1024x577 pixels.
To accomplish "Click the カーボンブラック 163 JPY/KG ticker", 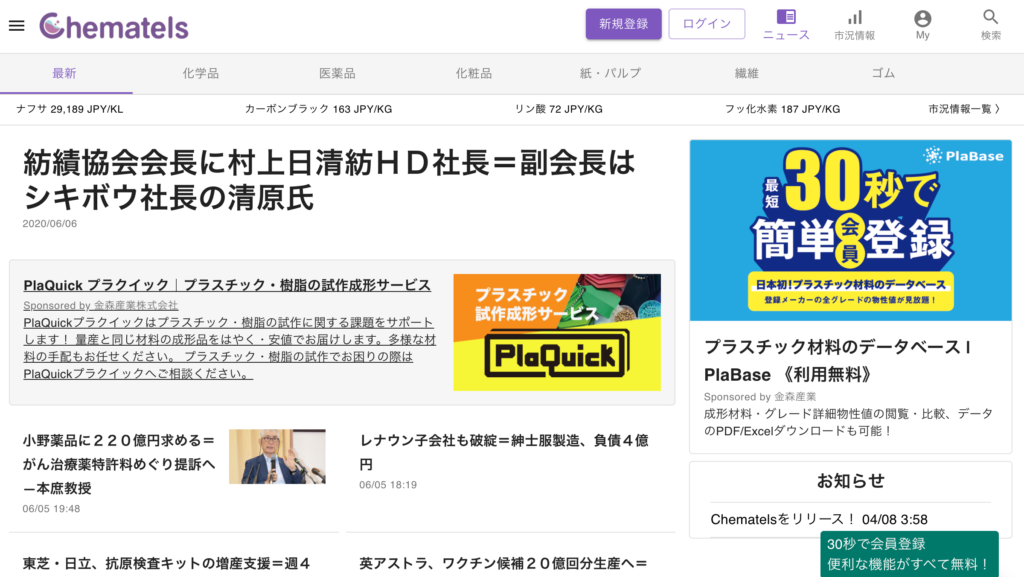I will (318, 110).
